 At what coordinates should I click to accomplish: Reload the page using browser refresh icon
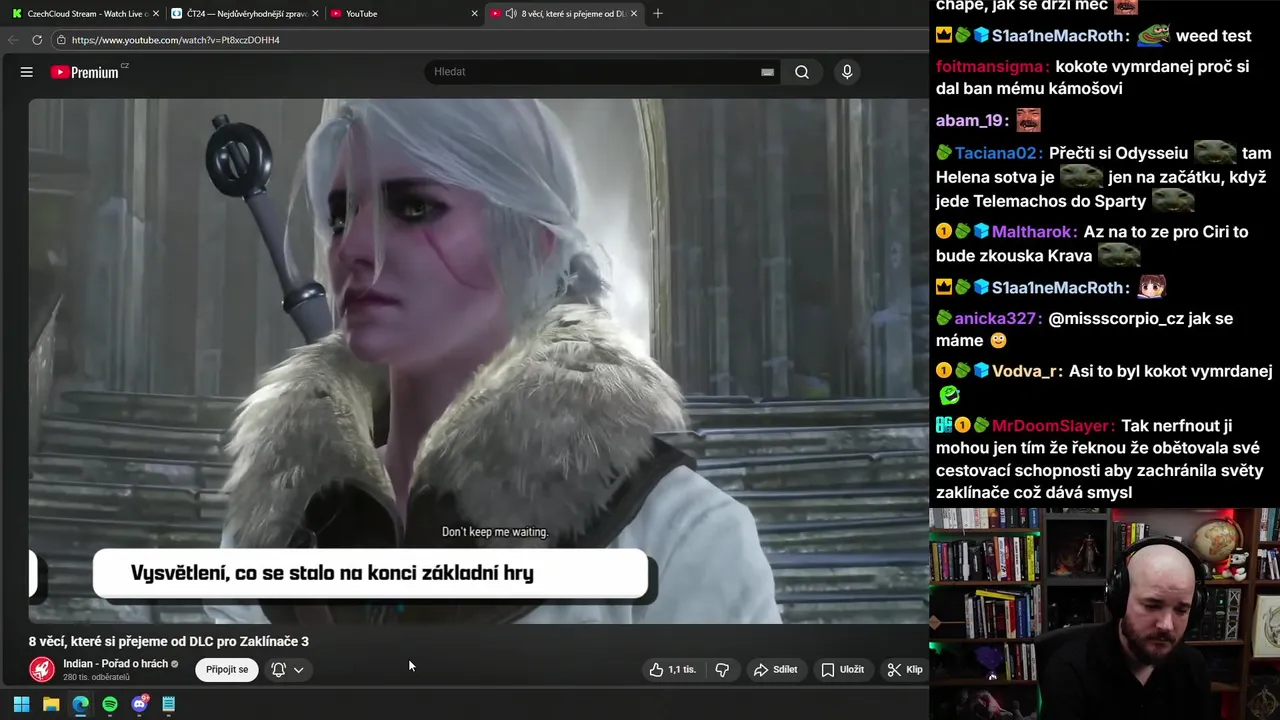(x=37, y=40)
